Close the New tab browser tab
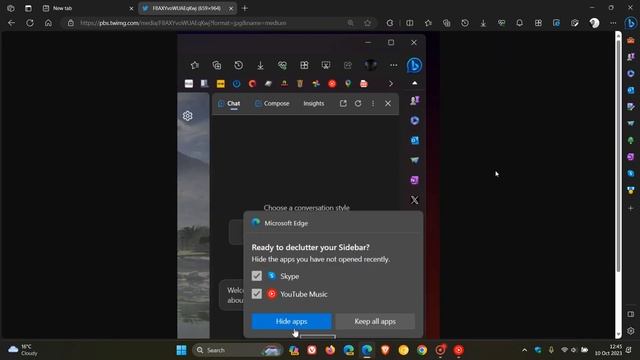The width and height of the screenshot is (640, 360). coord(131,8)
